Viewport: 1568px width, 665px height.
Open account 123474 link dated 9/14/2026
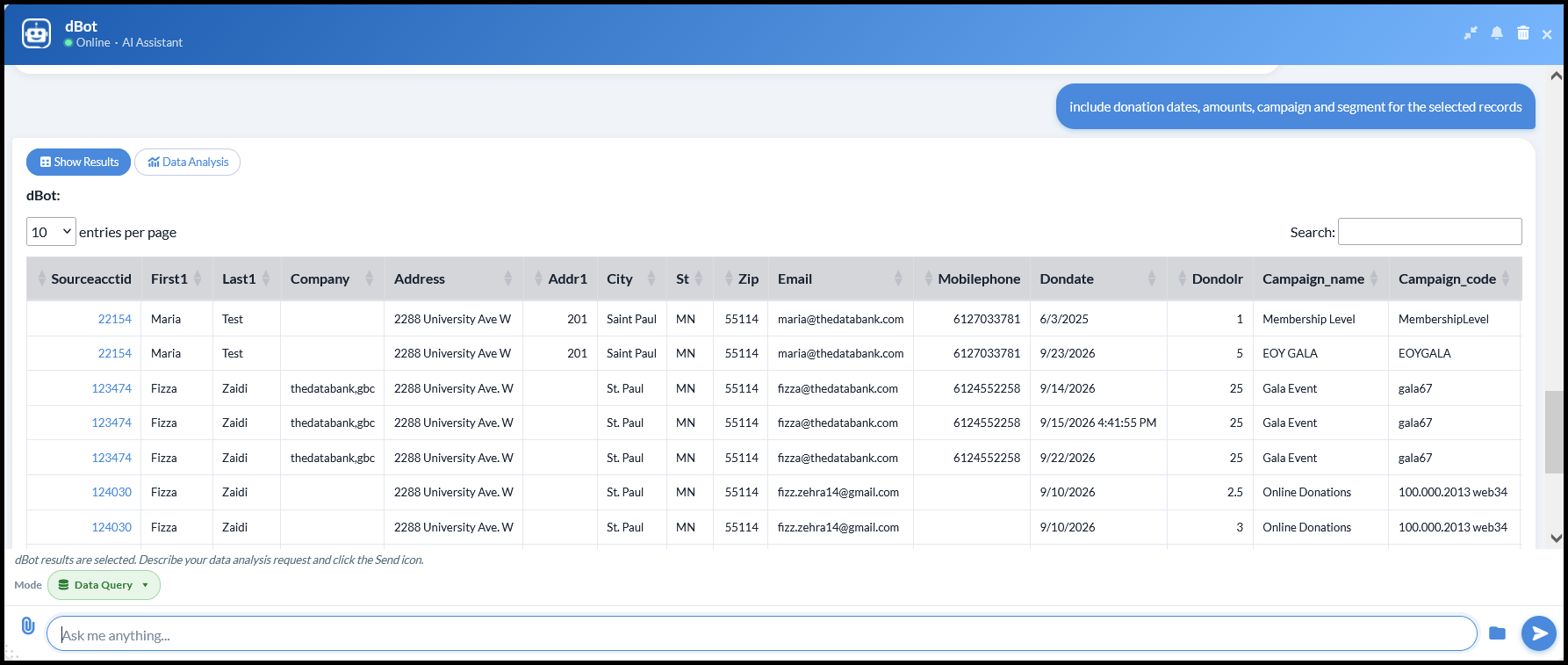(111, 388)
